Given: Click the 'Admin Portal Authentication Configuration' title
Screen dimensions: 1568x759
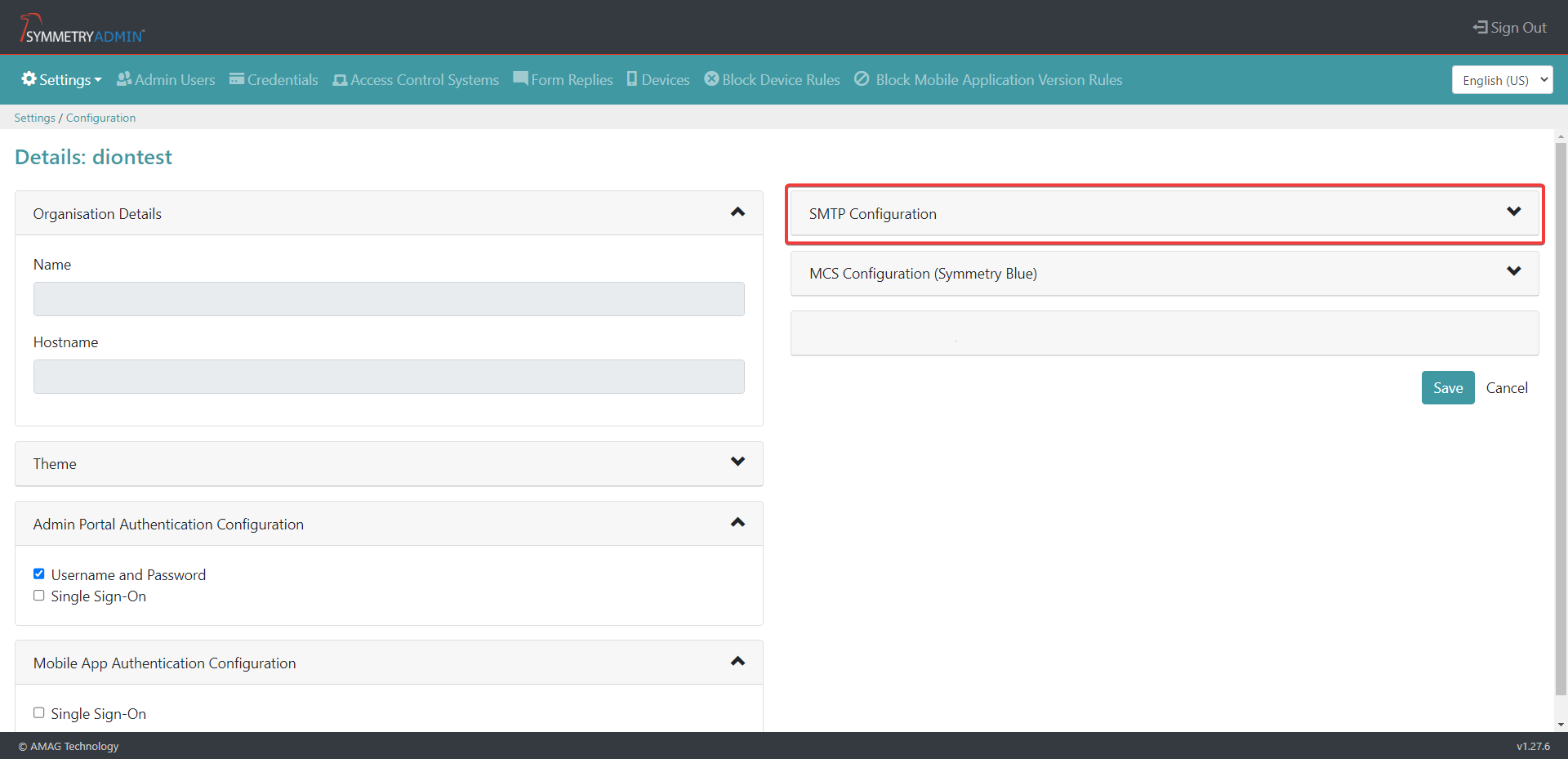Looking at the screenshot, I should (168, 525).
